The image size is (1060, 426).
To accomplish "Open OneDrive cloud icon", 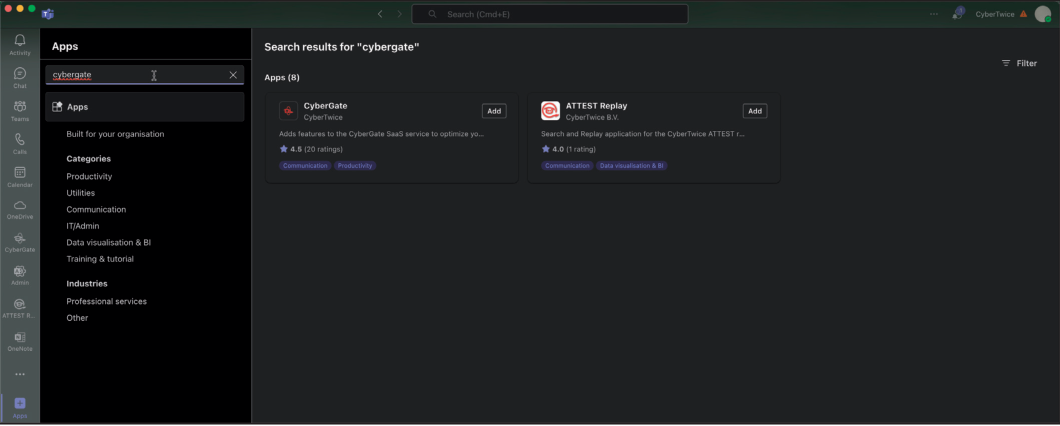I will coord(20,210).
